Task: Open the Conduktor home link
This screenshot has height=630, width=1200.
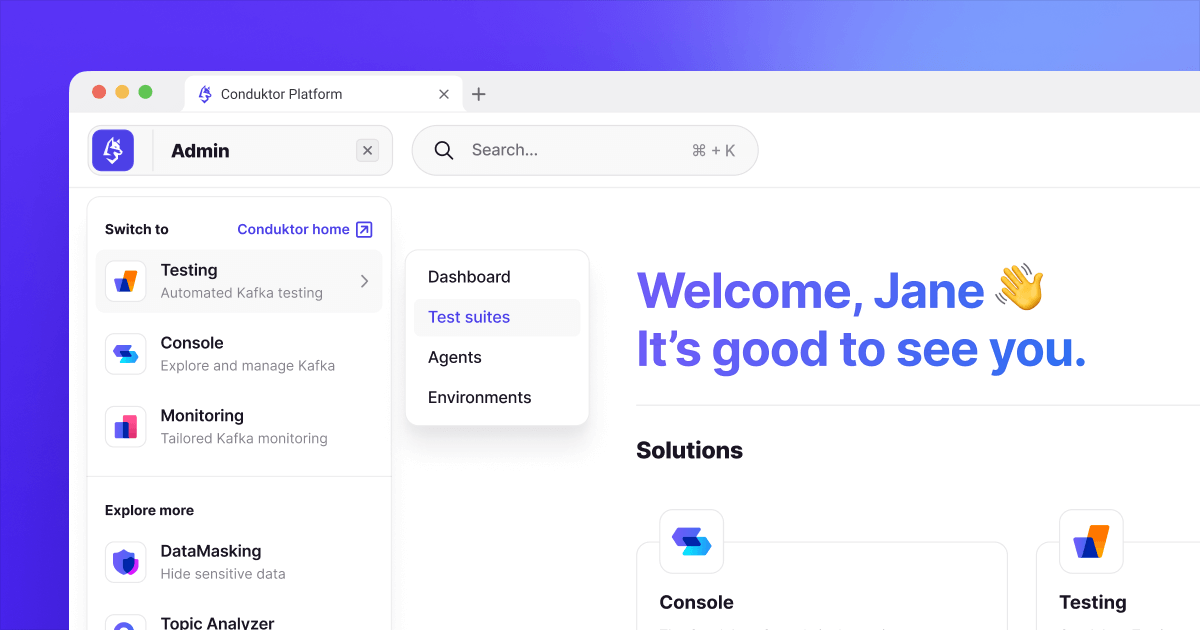Action: pos(293,229)
